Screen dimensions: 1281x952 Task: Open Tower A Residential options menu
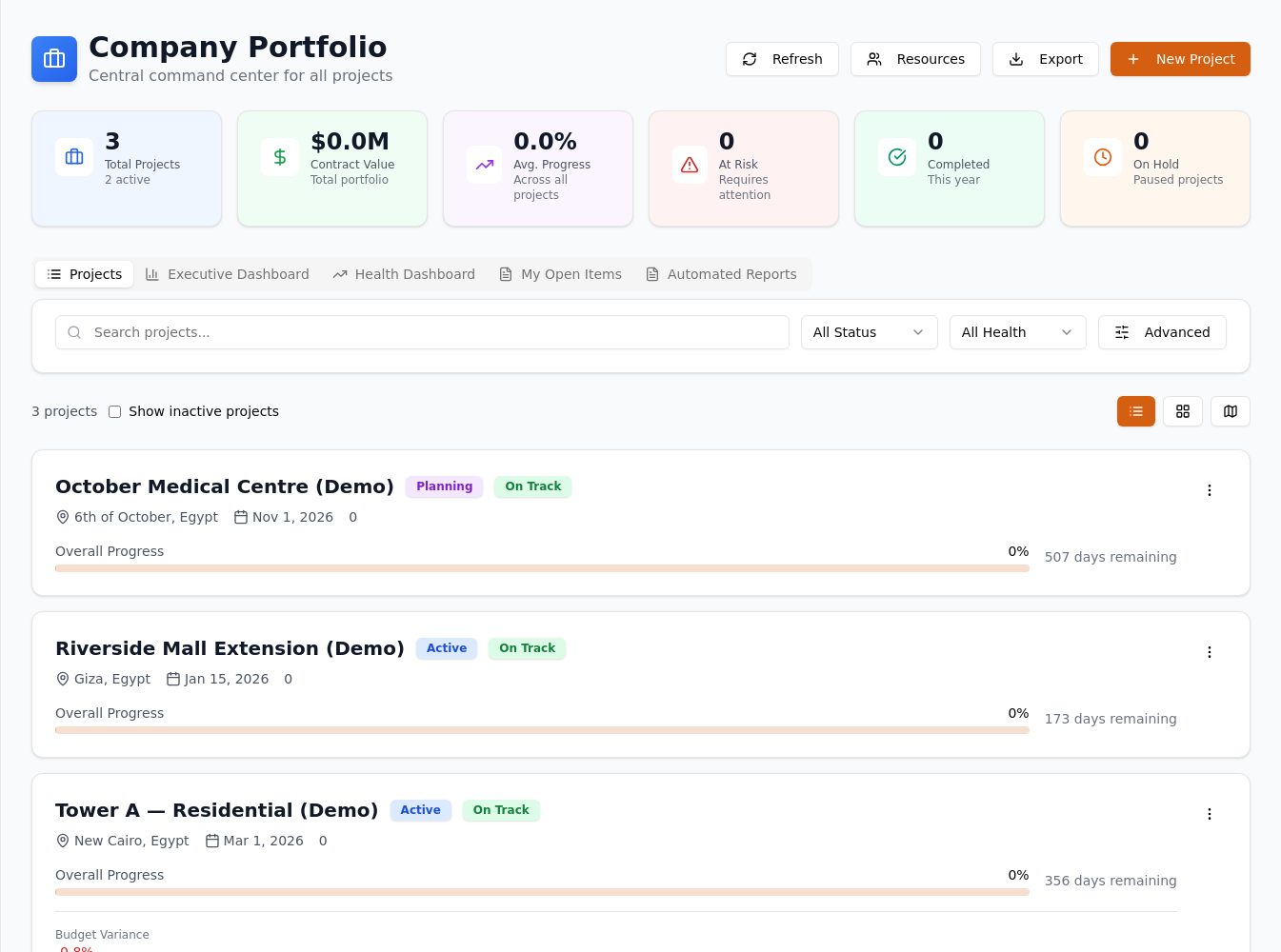point(1210,814)
